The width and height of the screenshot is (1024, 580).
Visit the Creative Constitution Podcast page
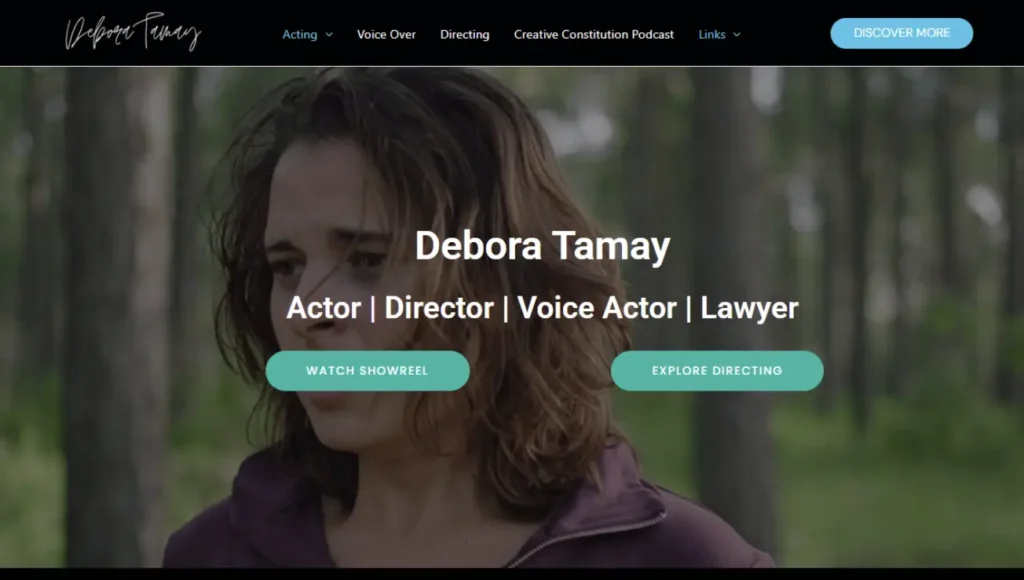[594, 35]
